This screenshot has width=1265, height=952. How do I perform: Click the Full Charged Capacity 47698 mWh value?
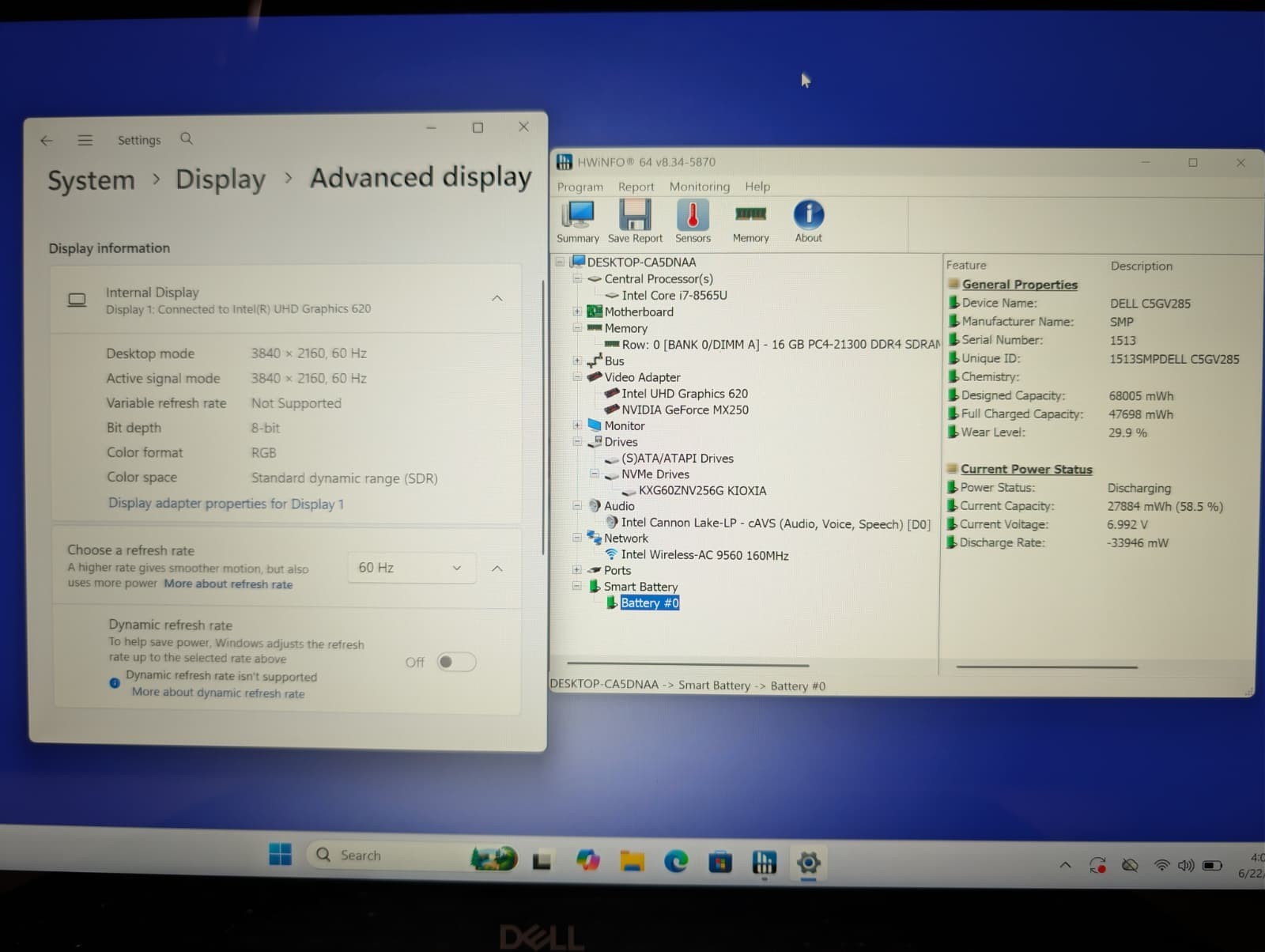pyautogui.click(x=1141, y=414)
